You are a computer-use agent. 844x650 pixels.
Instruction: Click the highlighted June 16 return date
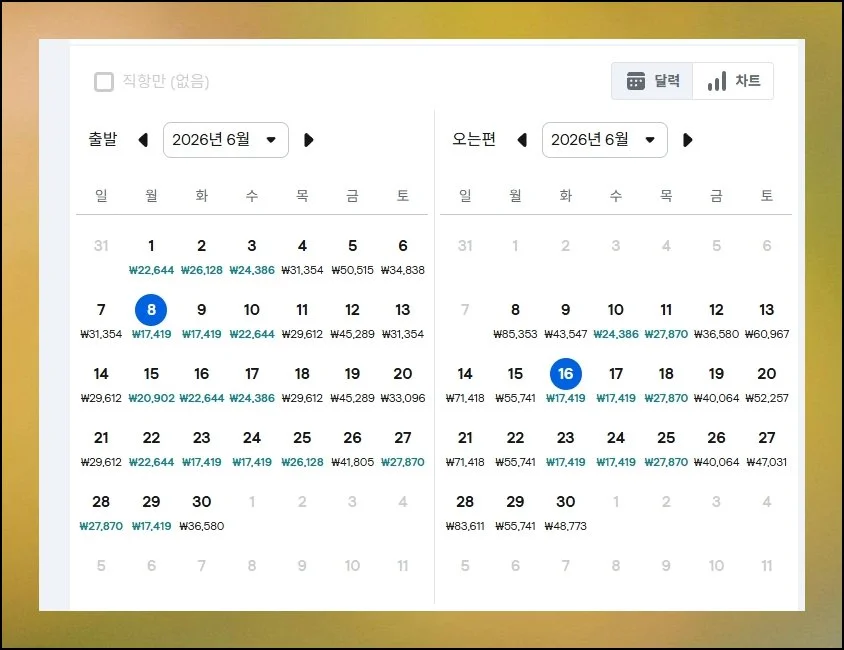[x=565, y=374]
